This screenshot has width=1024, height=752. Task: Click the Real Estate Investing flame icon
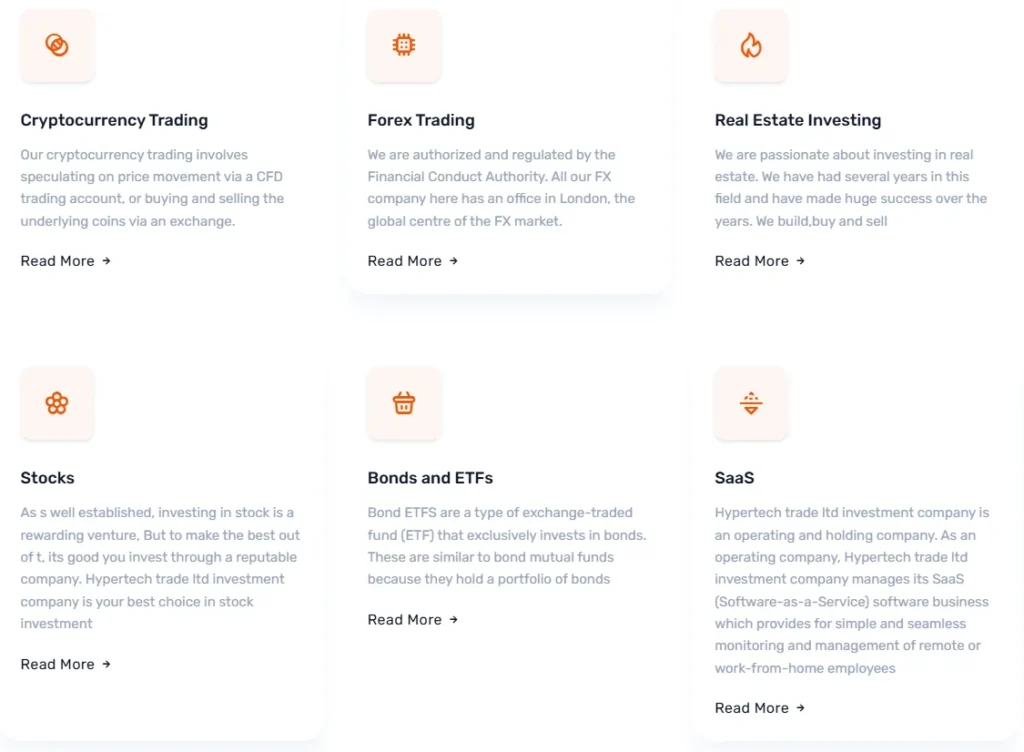point(751,45)
